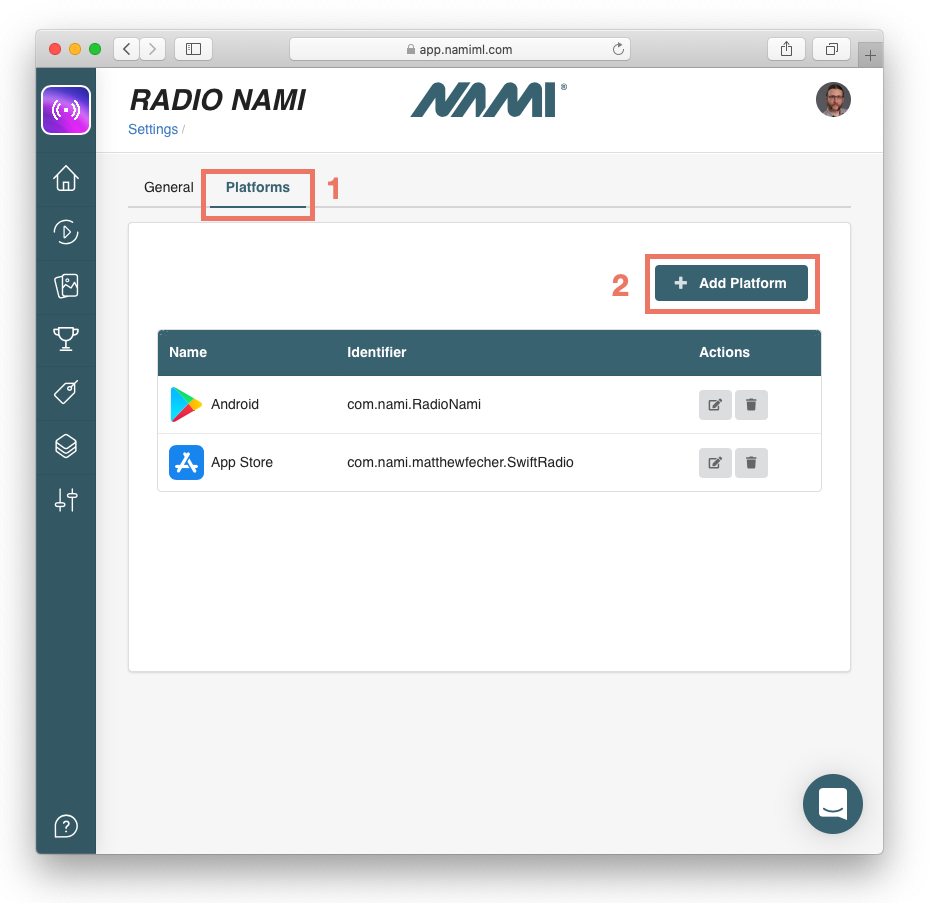Click the Actions column header
Viewport: 930px width, 903px height.
724,352
